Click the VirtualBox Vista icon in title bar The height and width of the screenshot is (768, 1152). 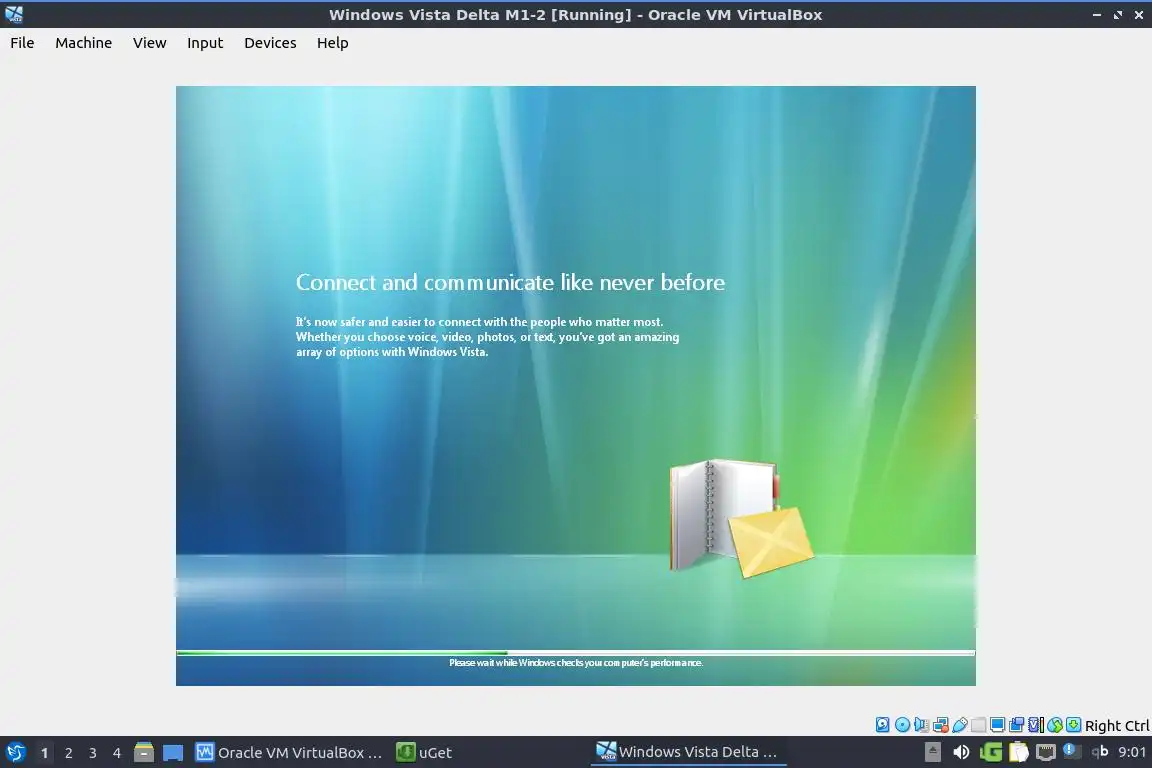pos(14,14)
